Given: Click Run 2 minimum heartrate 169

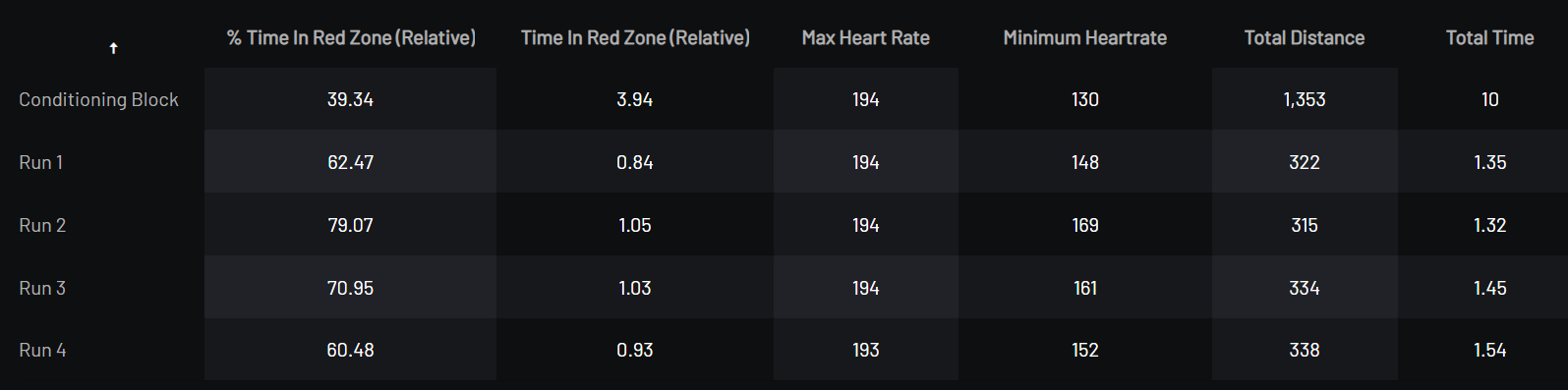Looking at the screenshot, I should point(1085,225).
